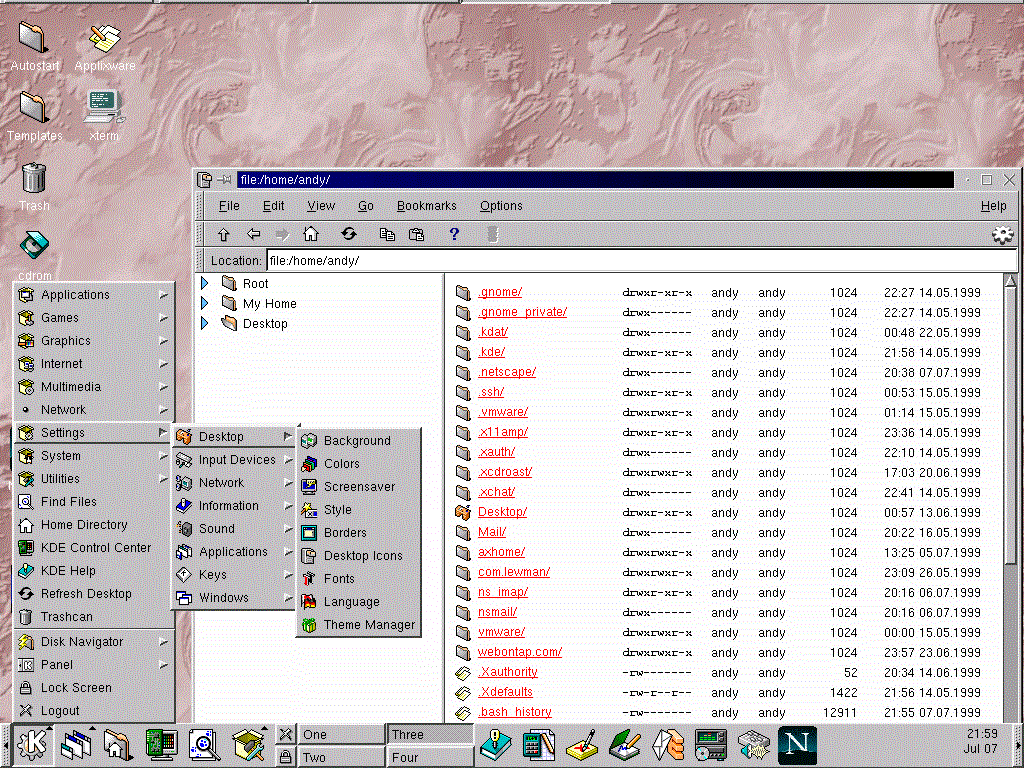The width and height of the screenshot is (1024, 768).
Task: Click the Location address field
Action: [640, 261]
